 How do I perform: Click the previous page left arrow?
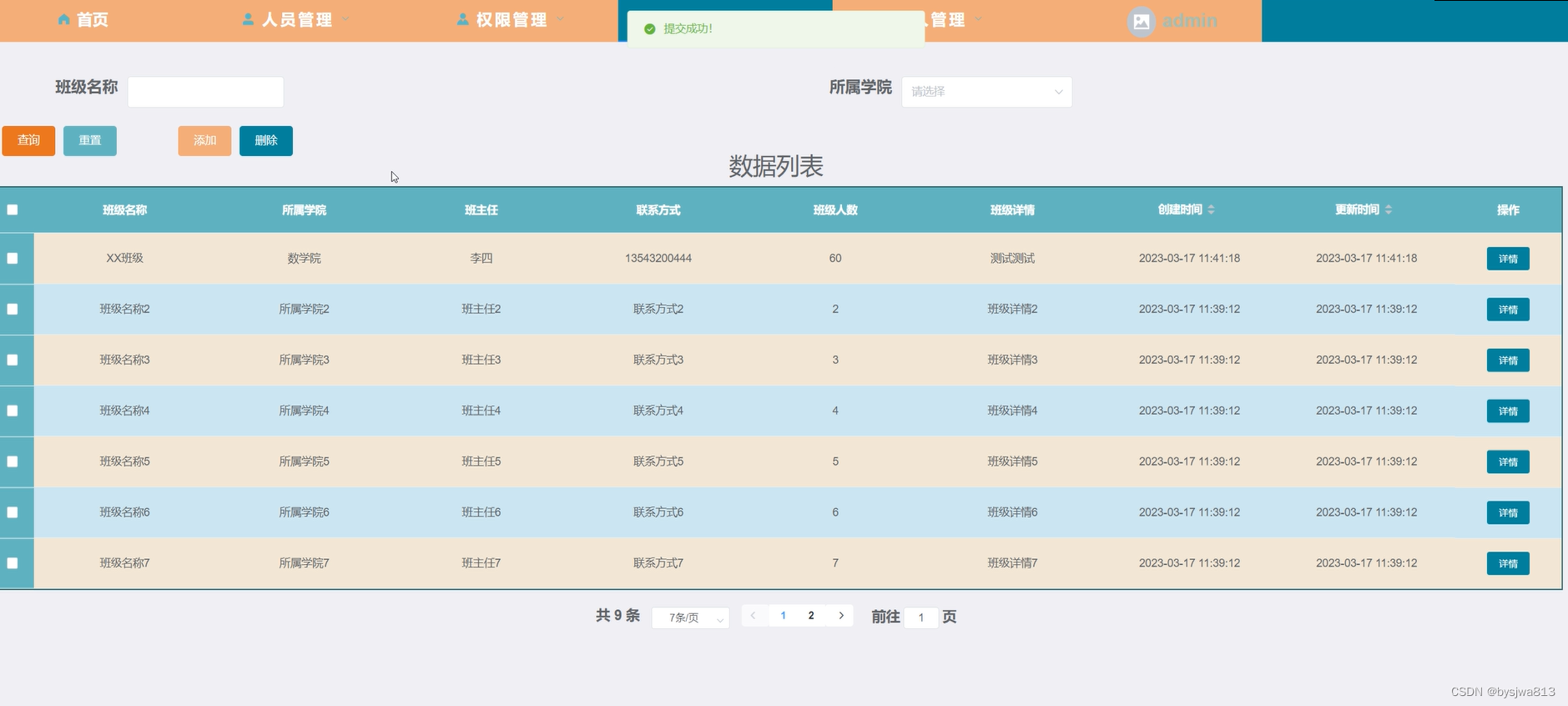(754, 616)
